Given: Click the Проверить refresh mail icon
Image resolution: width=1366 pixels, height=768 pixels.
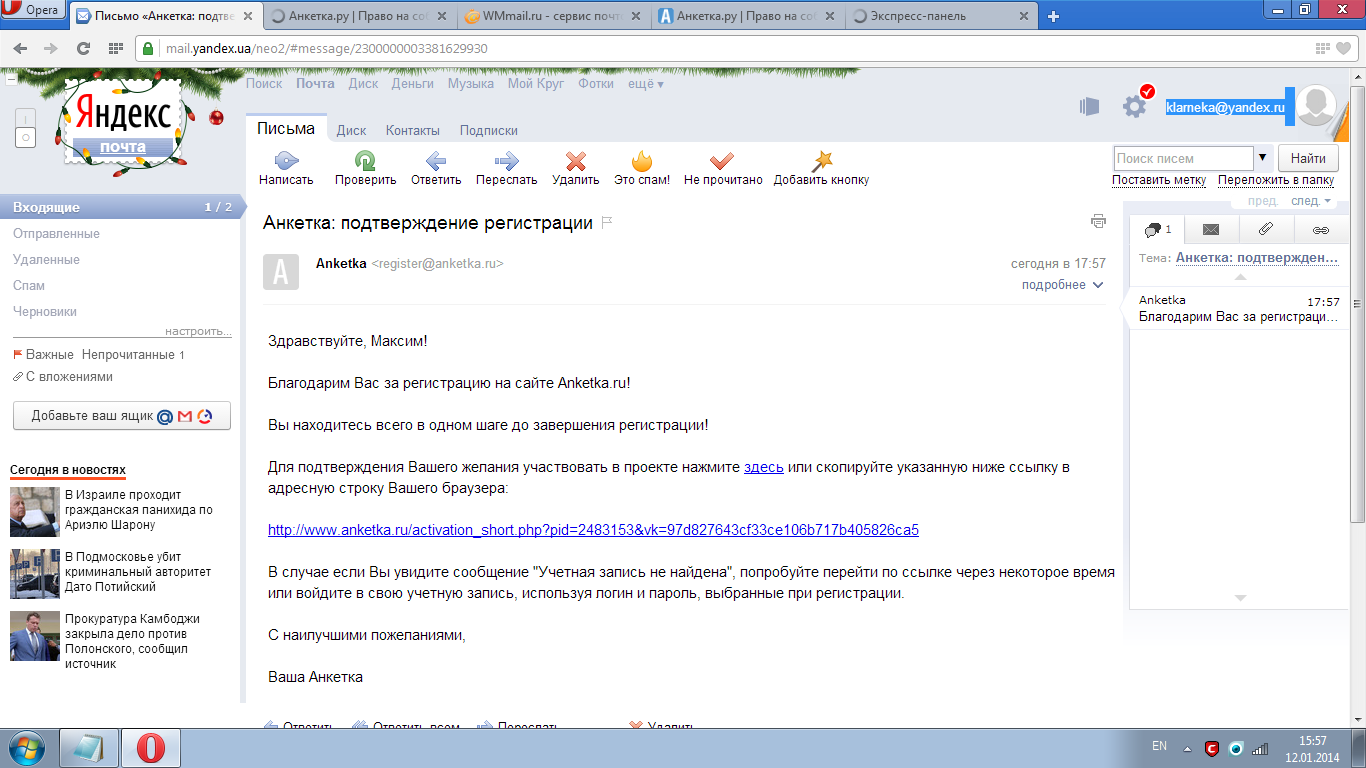Looking at the screenshot, I should click(x=365, y=160).
